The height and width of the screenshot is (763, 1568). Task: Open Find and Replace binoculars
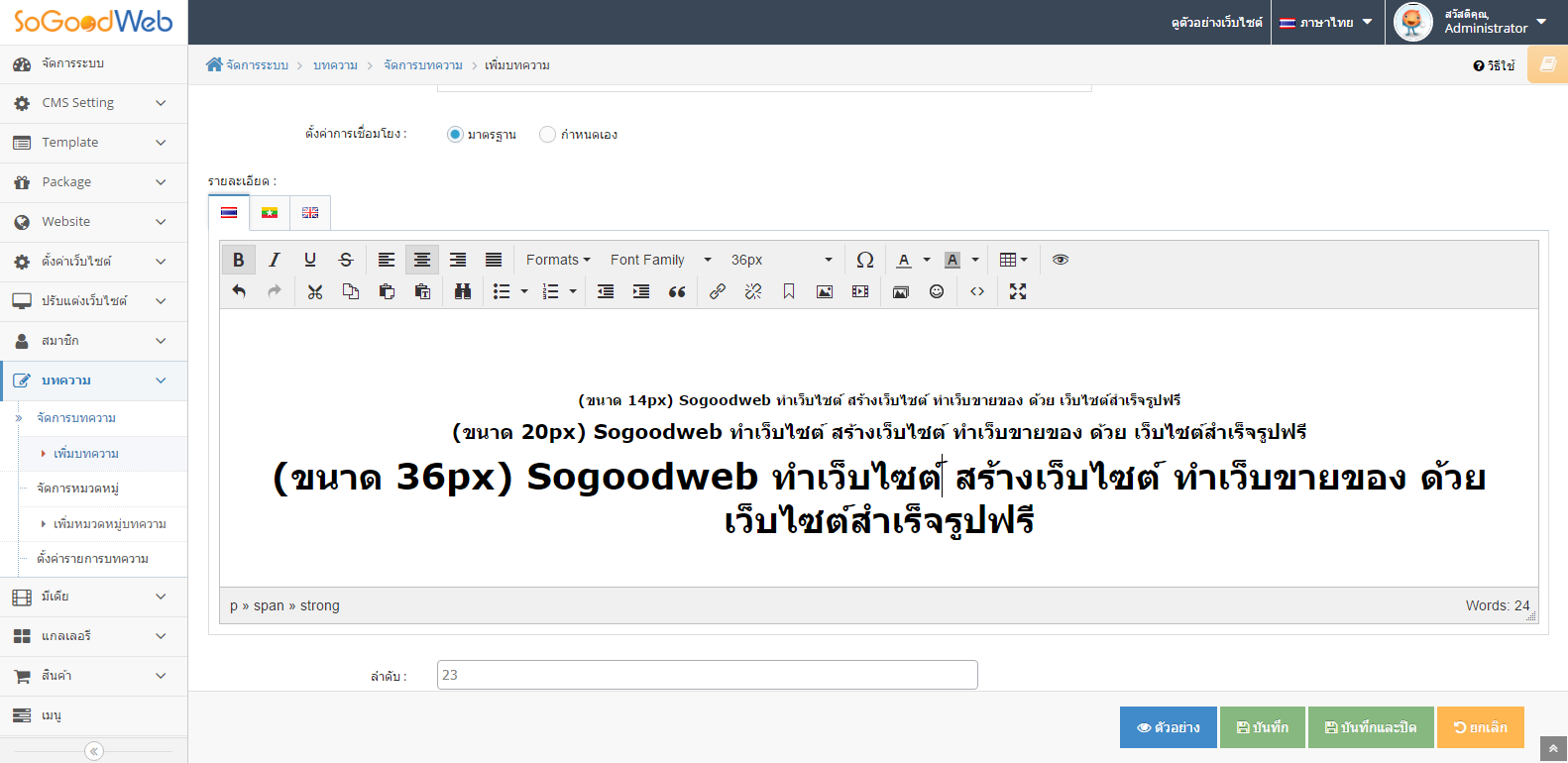click(463, 291)
